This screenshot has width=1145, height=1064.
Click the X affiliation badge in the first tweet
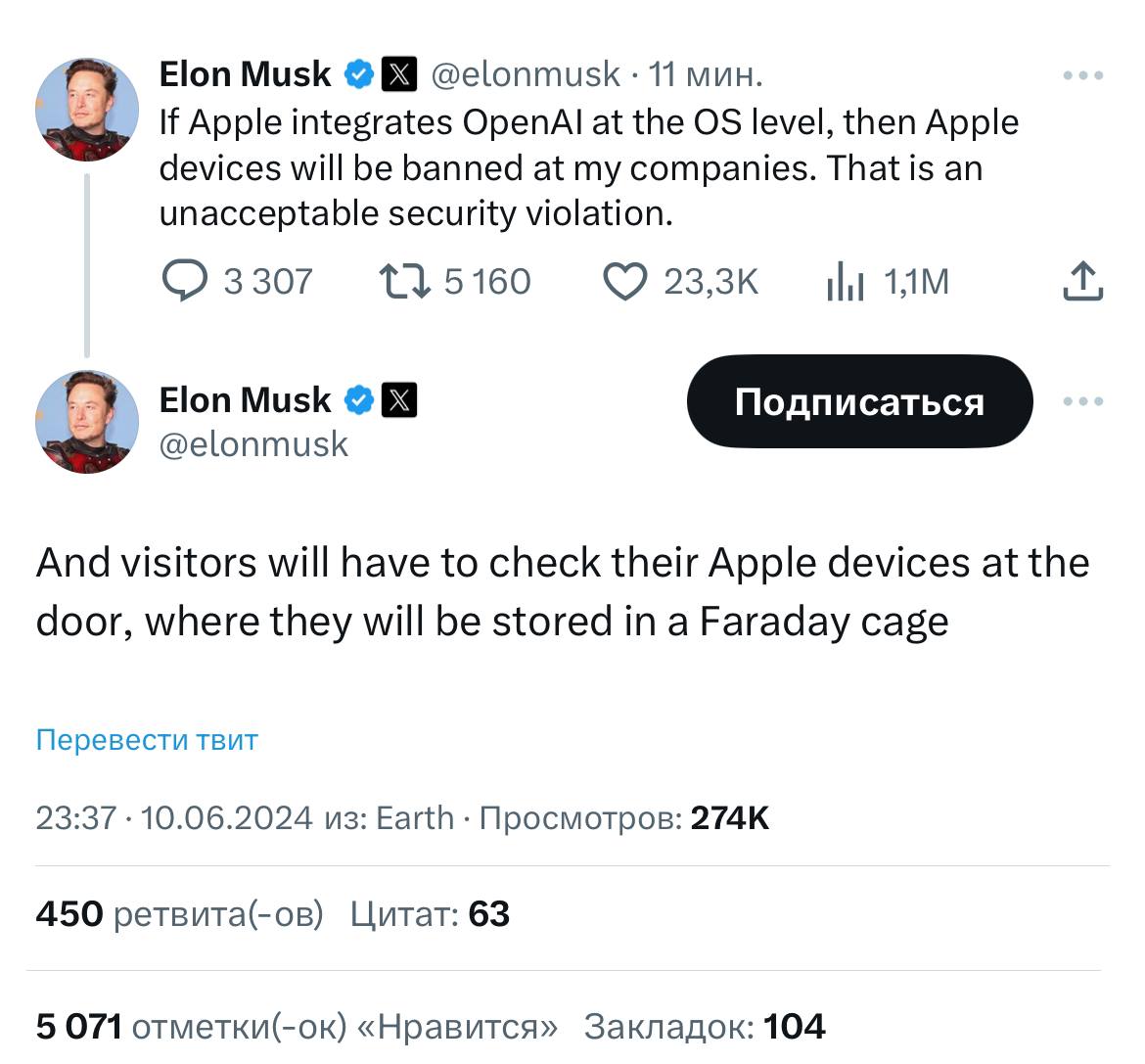[x=398, y=74]
